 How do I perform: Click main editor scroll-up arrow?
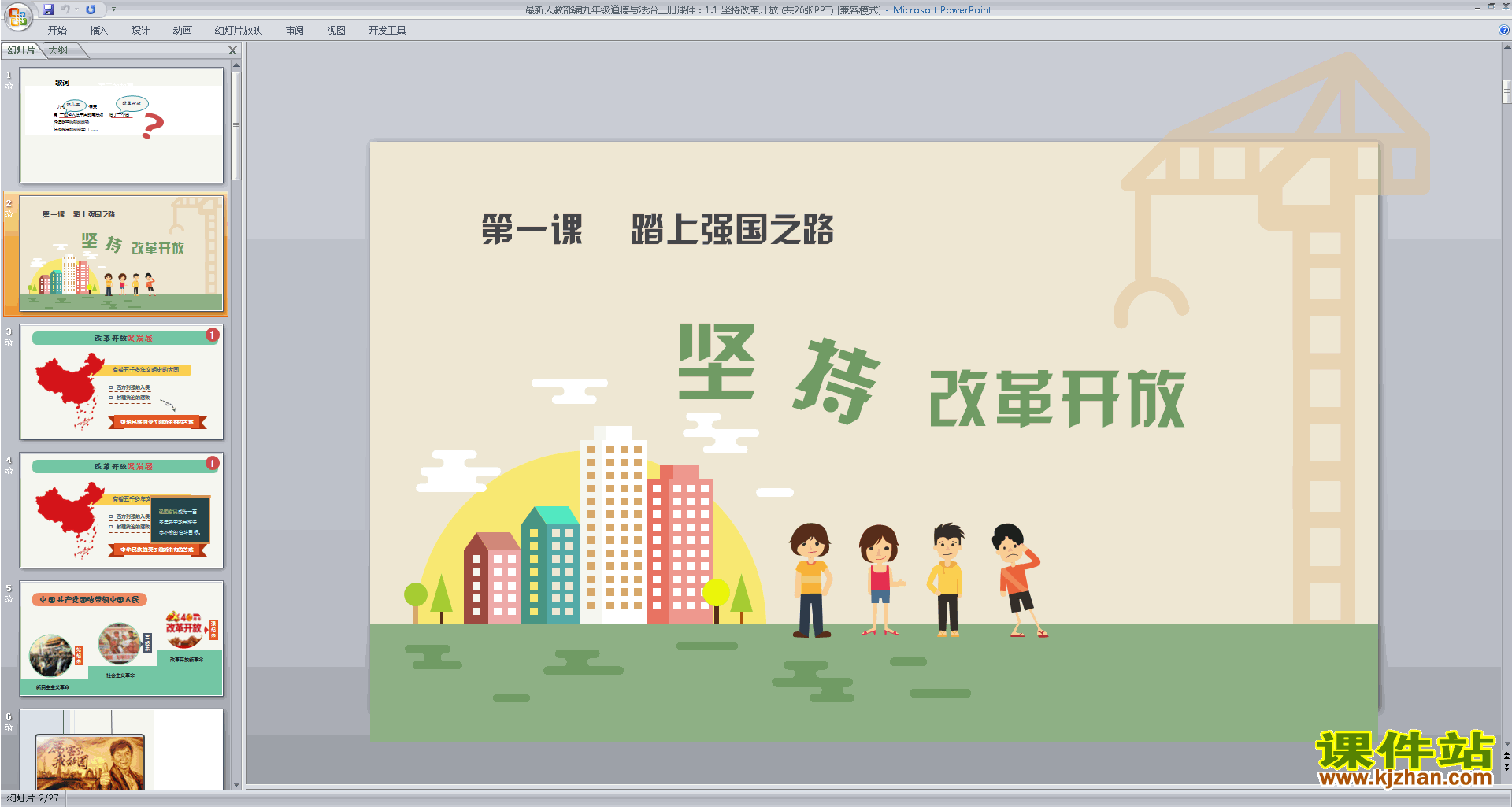click(1506, 46)
